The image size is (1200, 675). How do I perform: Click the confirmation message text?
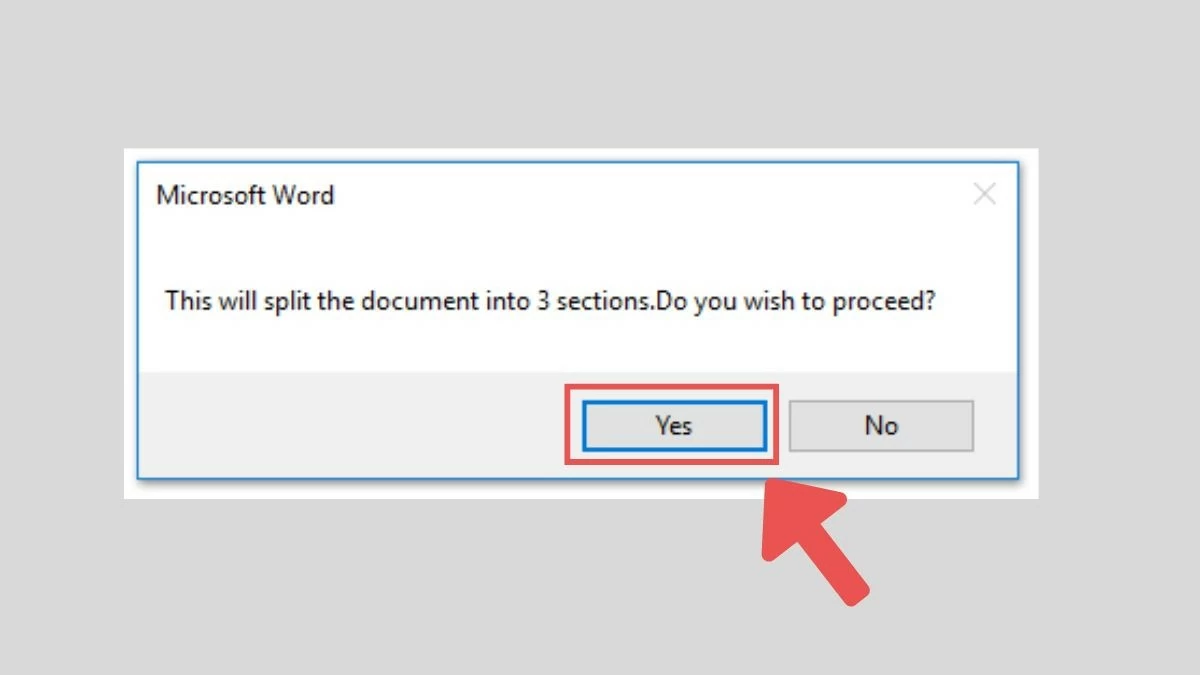tap(550, 301)
